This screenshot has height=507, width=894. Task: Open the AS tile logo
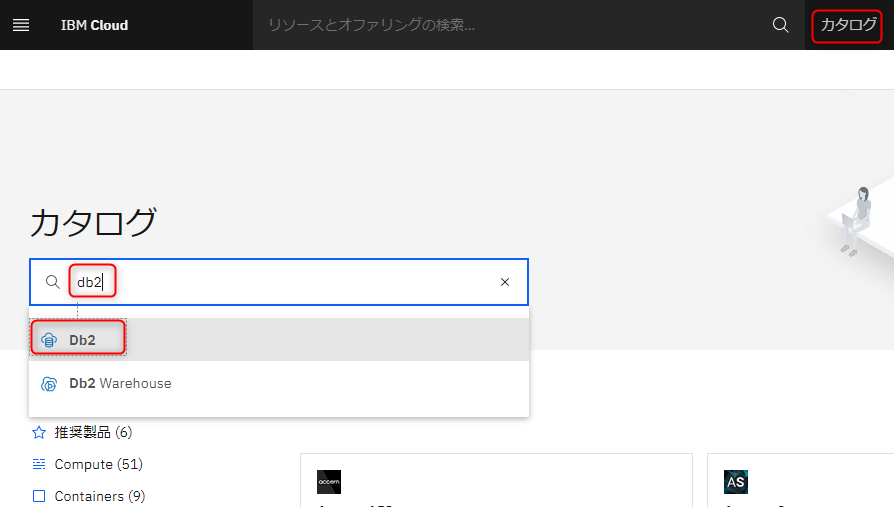[735, 482]
